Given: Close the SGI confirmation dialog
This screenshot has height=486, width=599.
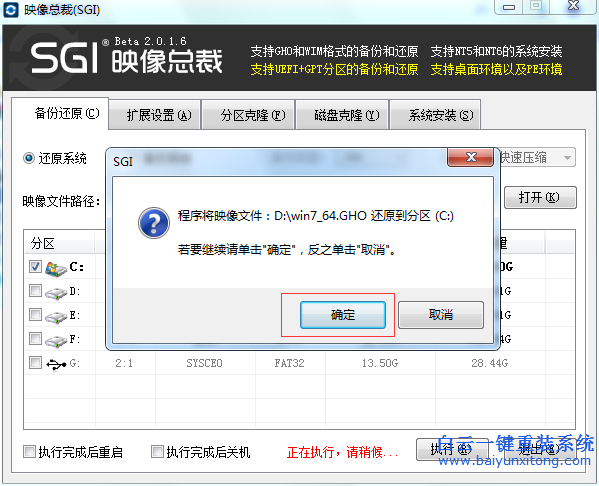Looking at the screenshot, I should coord(470,157).
